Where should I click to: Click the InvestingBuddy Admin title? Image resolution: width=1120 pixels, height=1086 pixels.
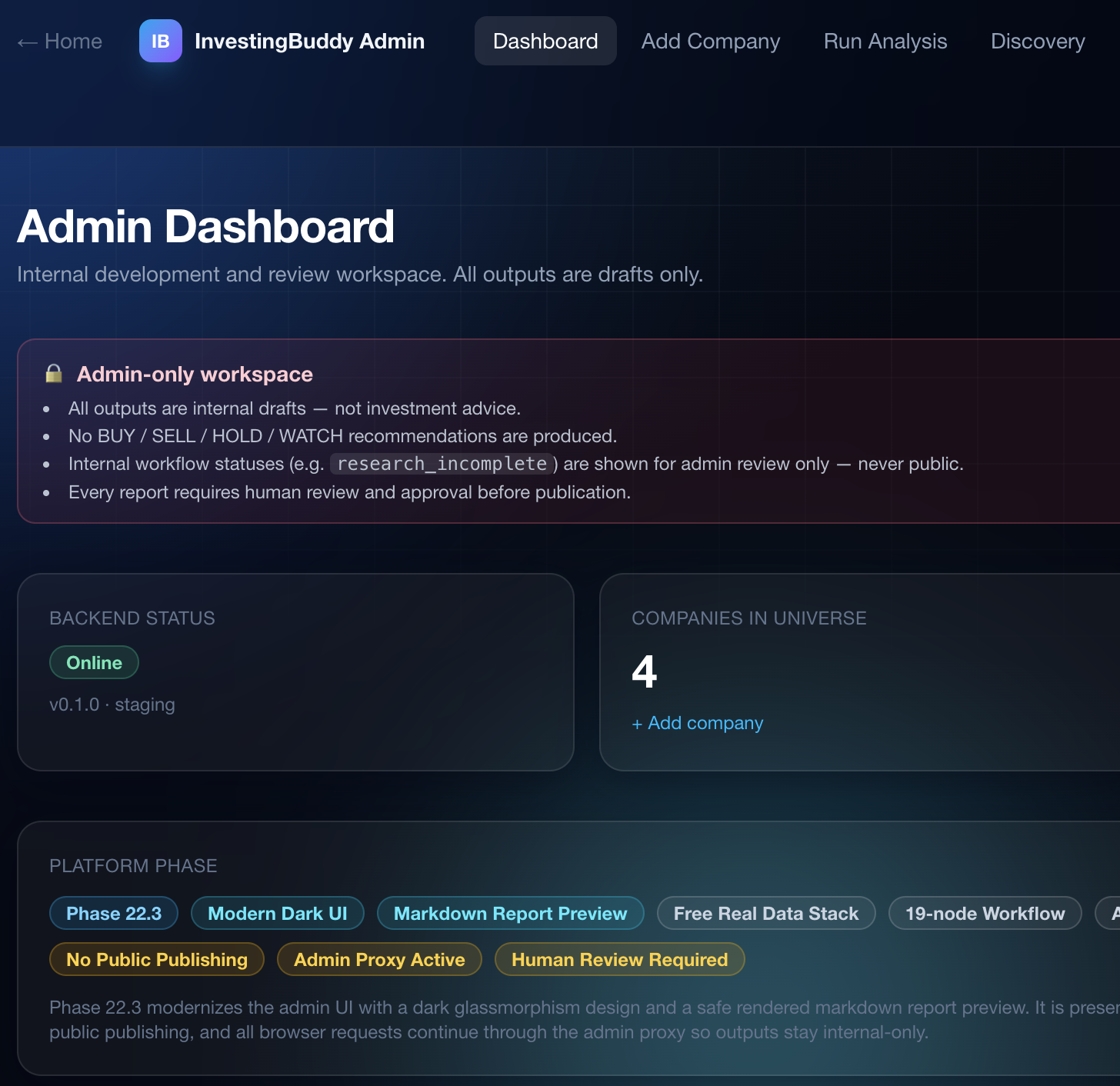coord(309,41)
